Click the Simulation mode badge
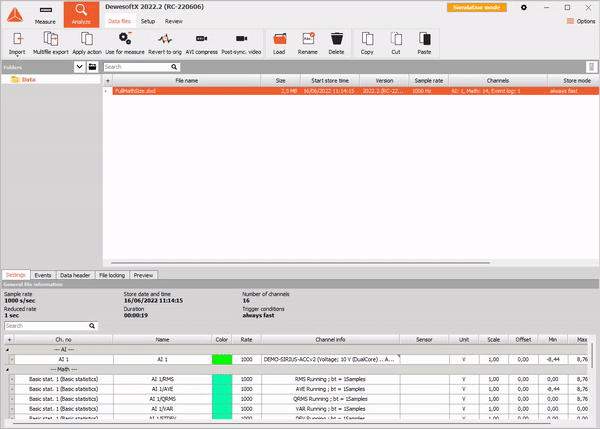600x429 pixels. pyautogui.click(x=477, y=7)
